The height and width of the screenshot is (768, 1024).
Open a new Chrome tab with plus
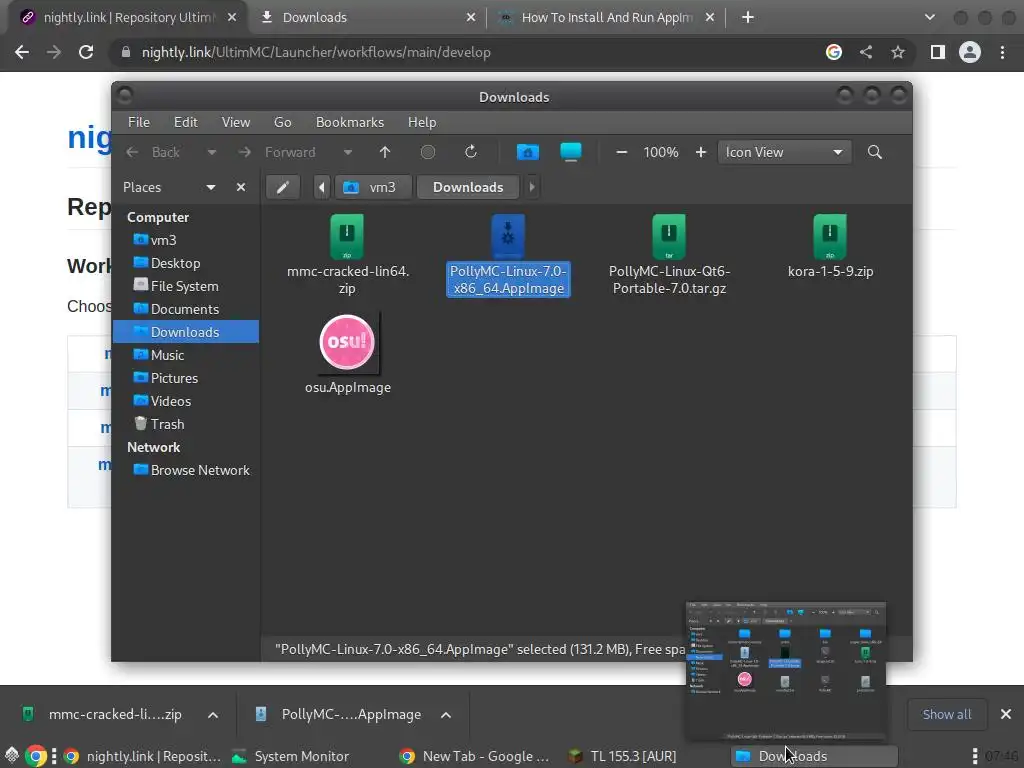tap(748, 18)
